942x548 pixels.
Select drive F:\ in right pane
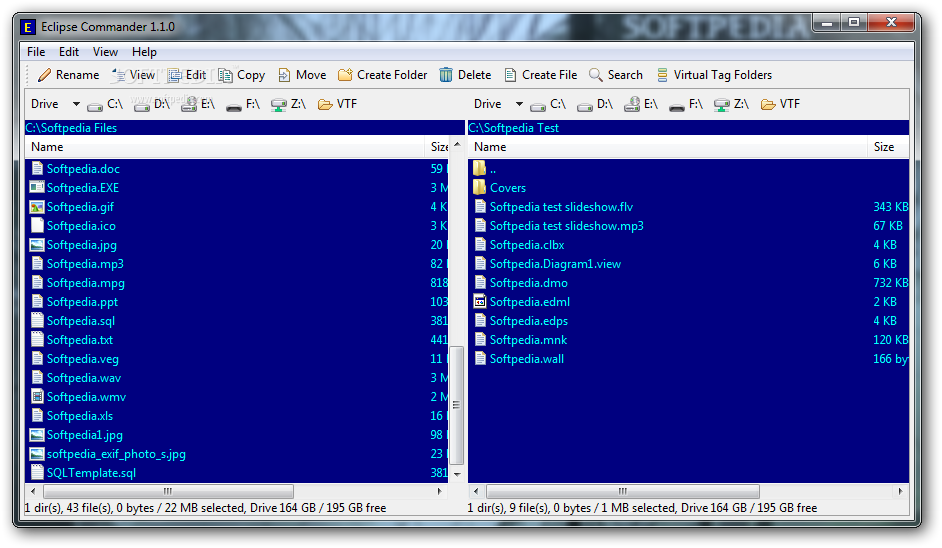click(x=685, y=105)
